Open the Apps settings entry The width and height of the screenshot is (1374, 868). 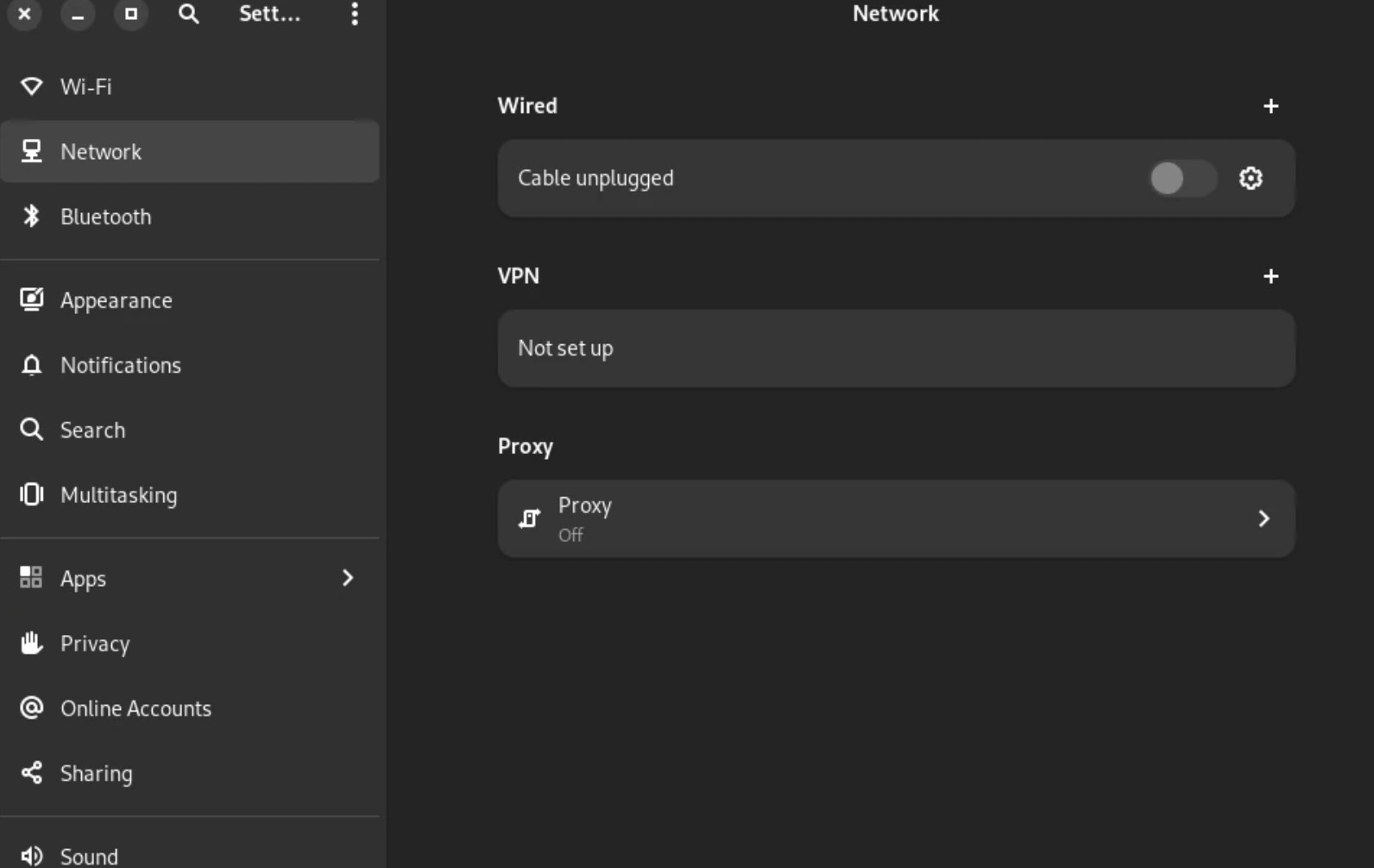pyautogui.click(x=190, y=578)
